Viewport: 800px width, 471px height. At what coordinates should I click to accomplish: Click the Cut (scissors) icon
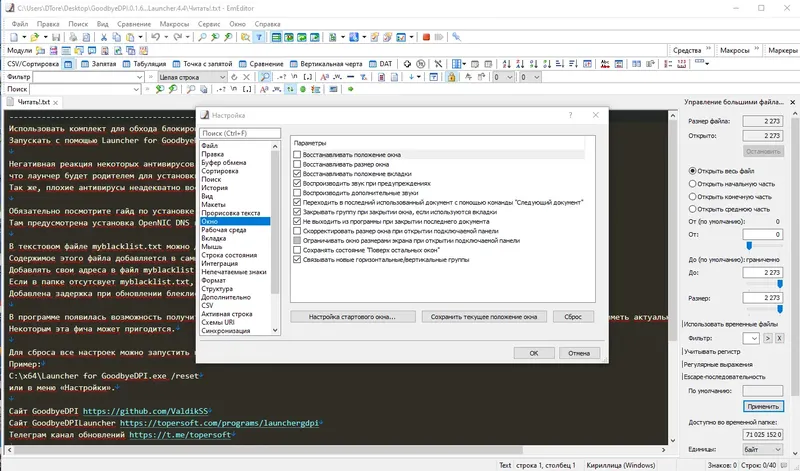pos(104,37)
